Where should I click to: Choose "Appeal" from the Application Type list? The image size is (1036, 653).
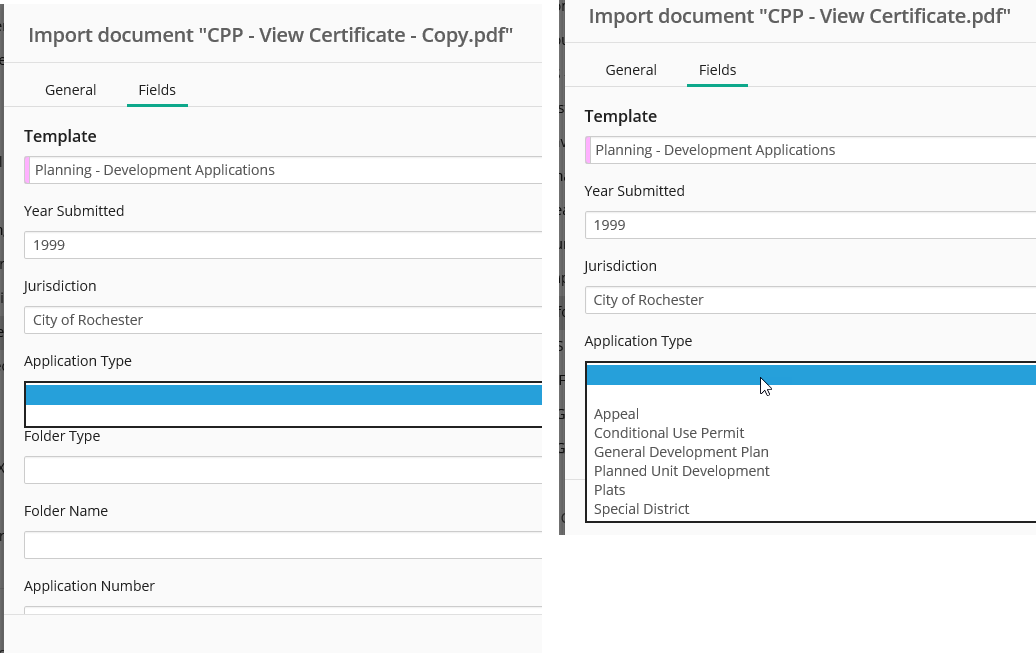click(616, 414)
